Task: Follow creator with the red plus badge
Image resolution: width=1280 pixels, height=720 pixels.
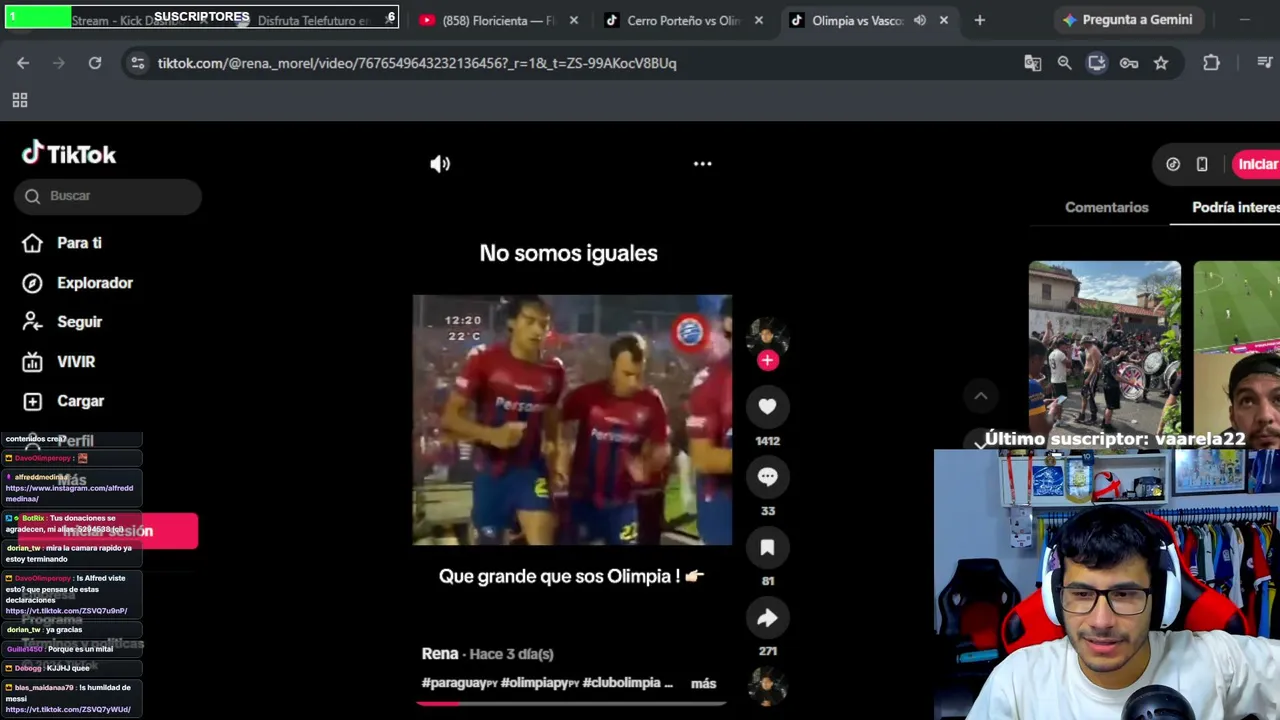Action: [767, 360]
